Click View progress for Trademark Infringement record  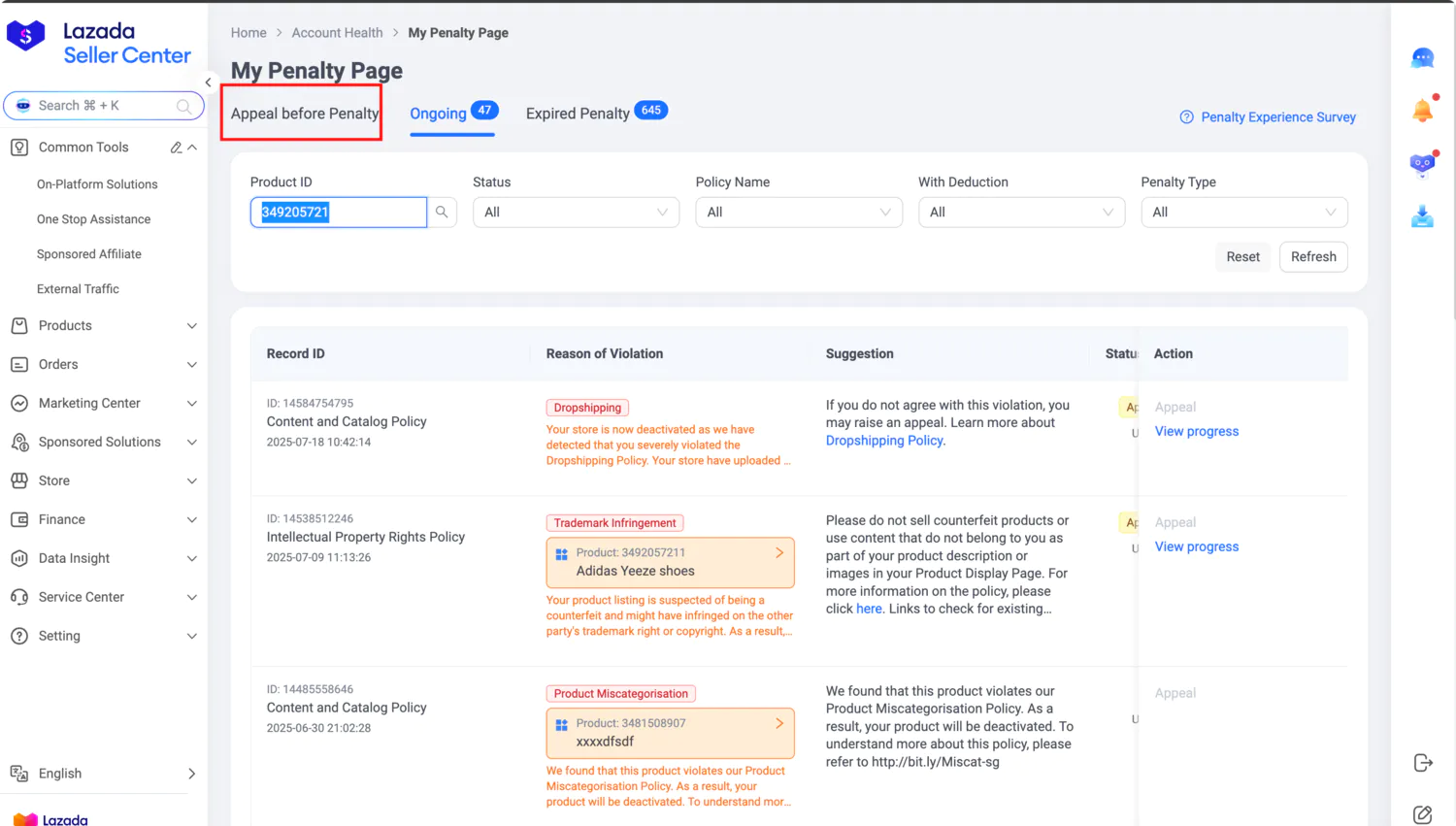click(1196, 547)
